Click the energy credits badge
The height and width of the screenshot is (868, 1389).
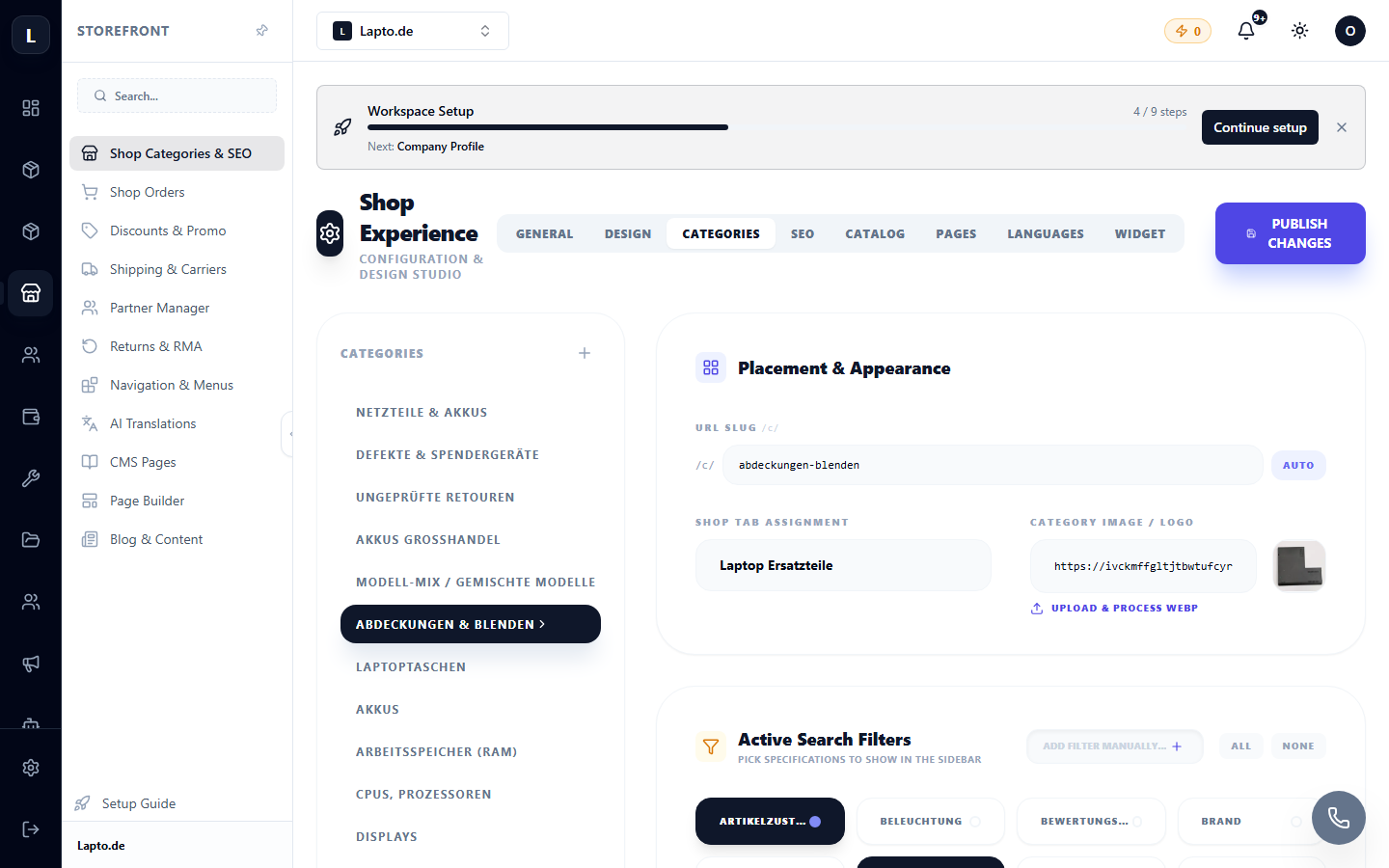(1187, 31)
